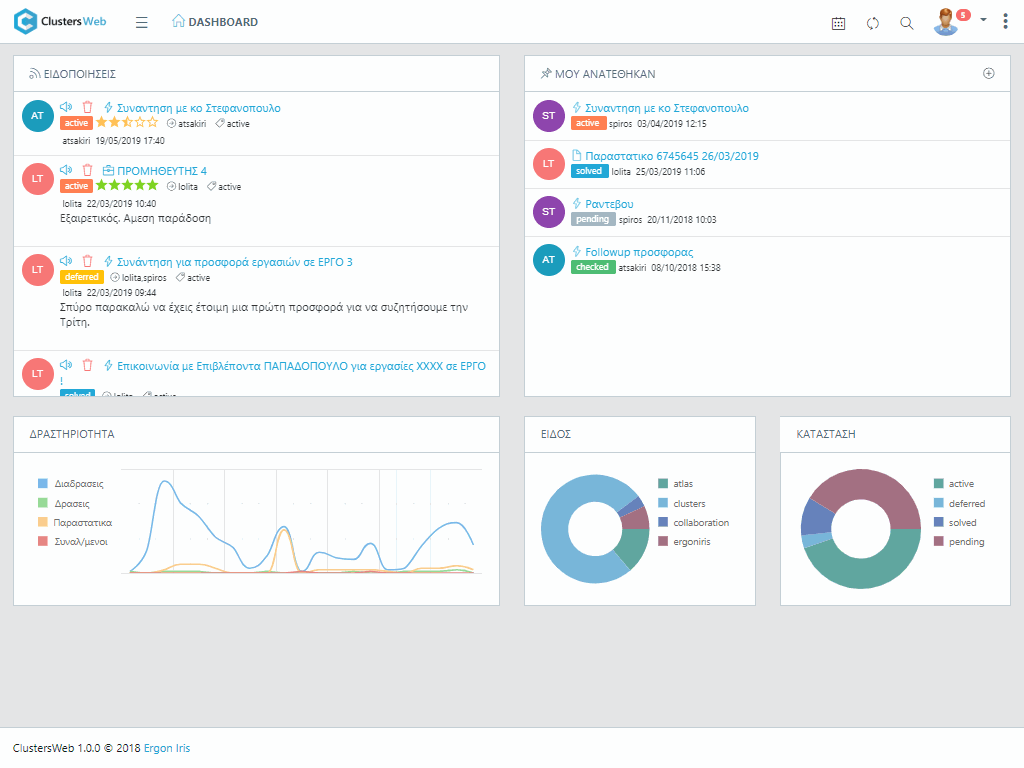Screen dimensions: 1024x768
Task: Toggle deferred legend entry in ΚΑΤΑΣΤΑΣΗ chart
Action: pyautogui.click(x=959, y=504)
